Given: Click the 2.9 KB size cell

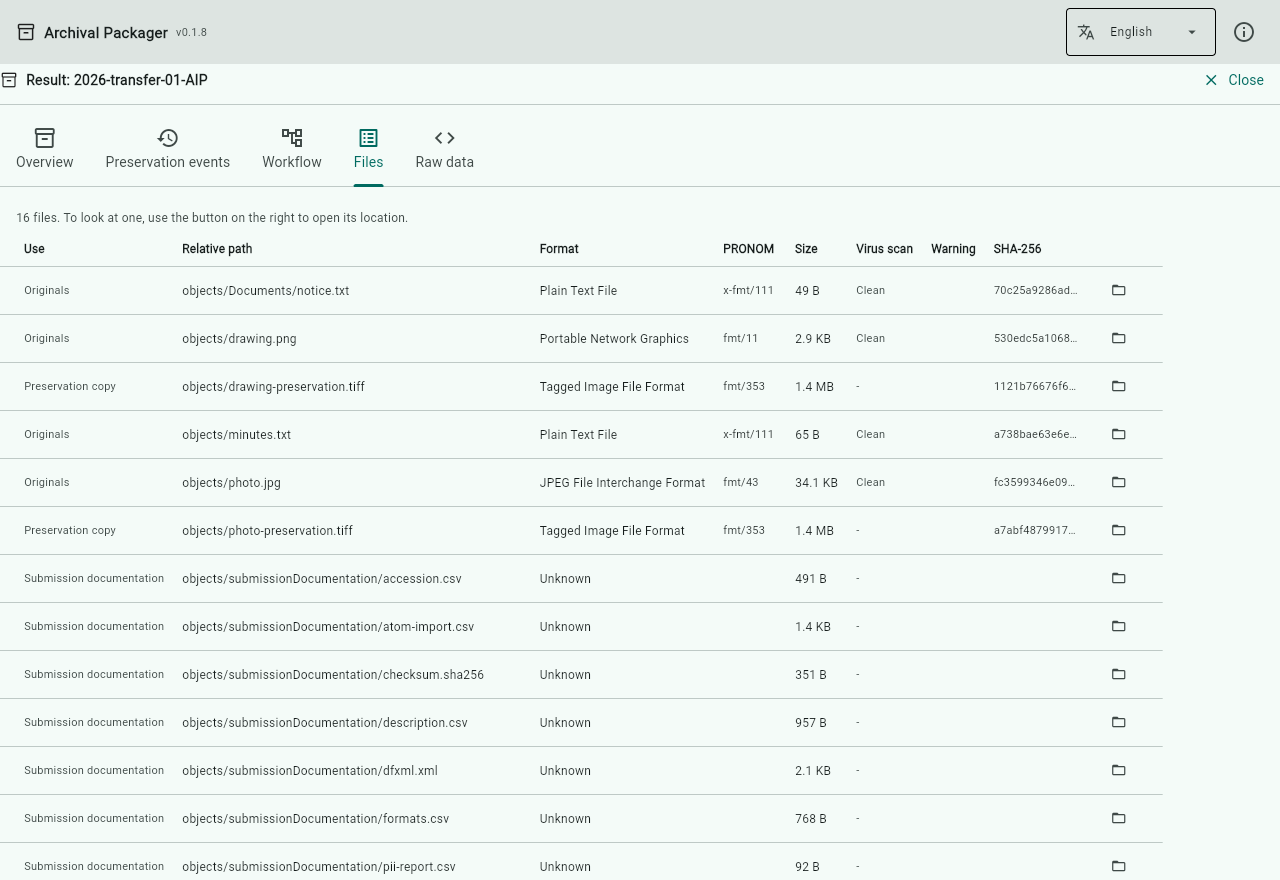Looking at the screenshot, I should (x=813, y=339).
